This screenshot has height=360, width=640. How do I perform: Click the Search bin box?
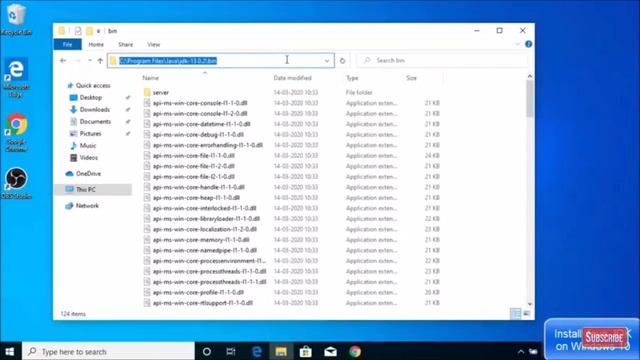click(x=443, y=60)
